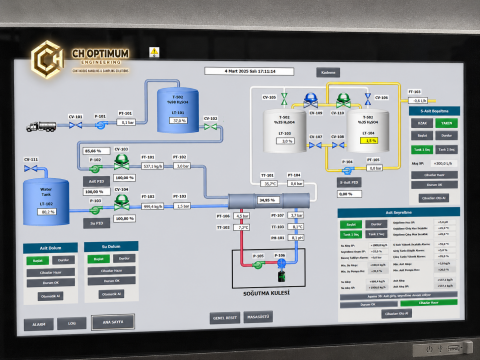Click valve CV-111 above the Water Tank
Image resolution: width=480 pixels, height=360 pixels.
tap(31, 169)
